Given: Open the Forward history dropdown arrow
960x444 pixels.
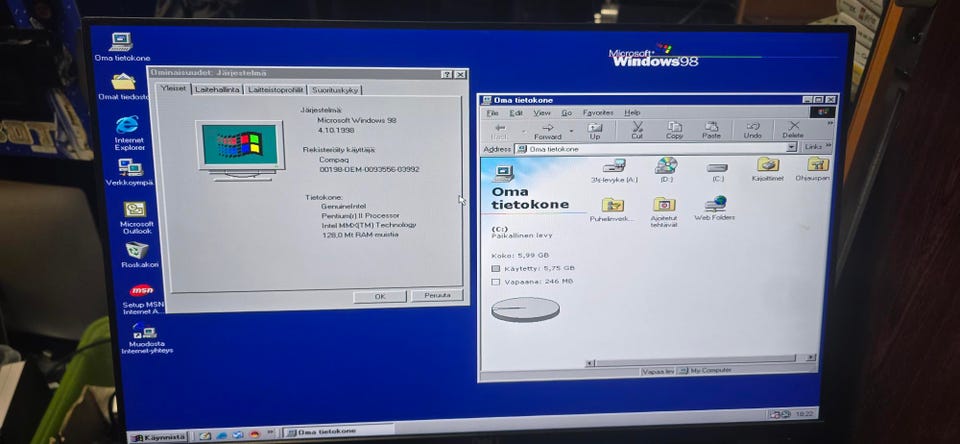Looking at the screenshot, I should click(x=571, y=131).
